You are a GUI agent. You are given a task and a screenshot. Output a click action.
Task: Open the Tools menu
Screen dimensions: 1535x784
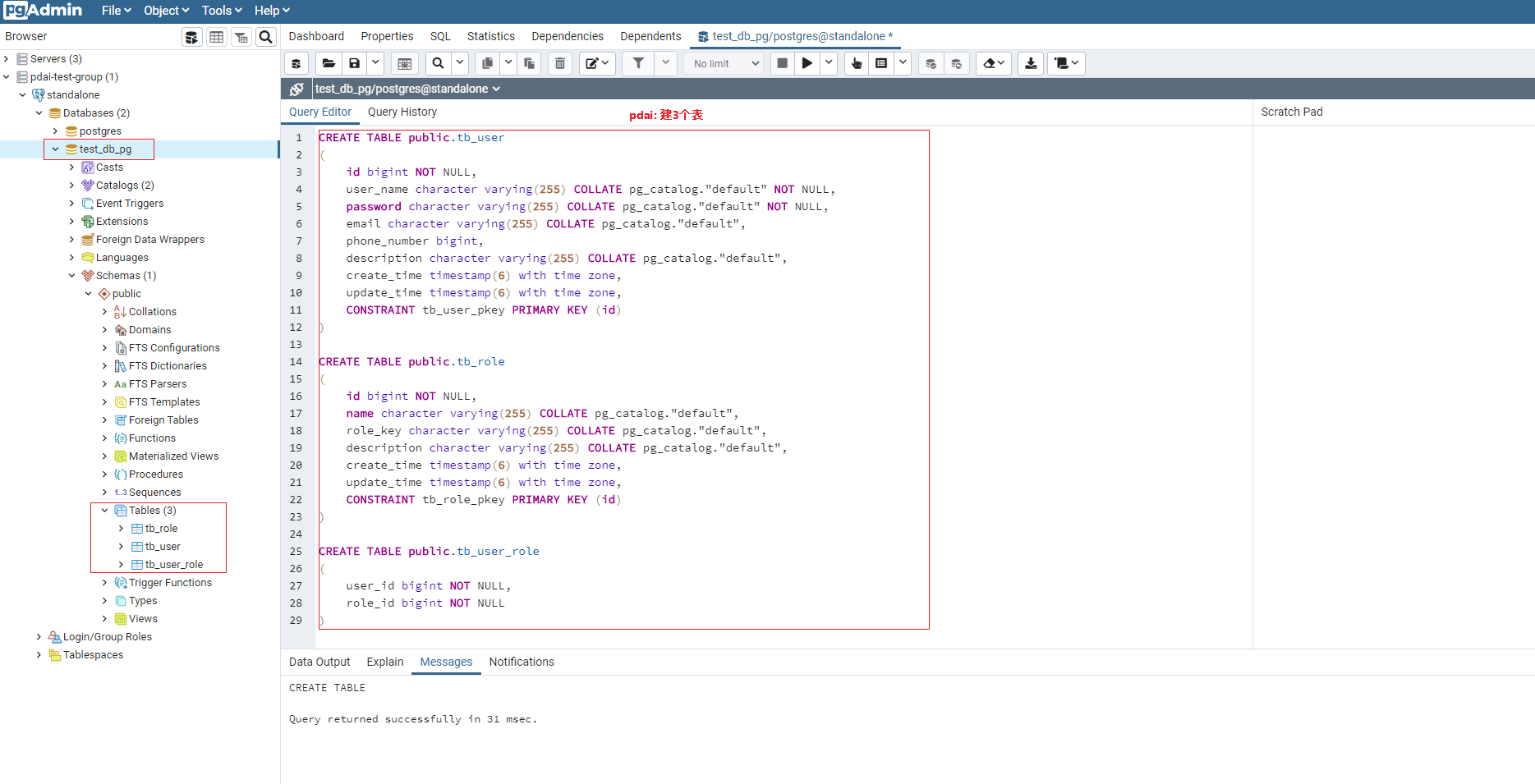pyautogui.click(x=222, y=11)
